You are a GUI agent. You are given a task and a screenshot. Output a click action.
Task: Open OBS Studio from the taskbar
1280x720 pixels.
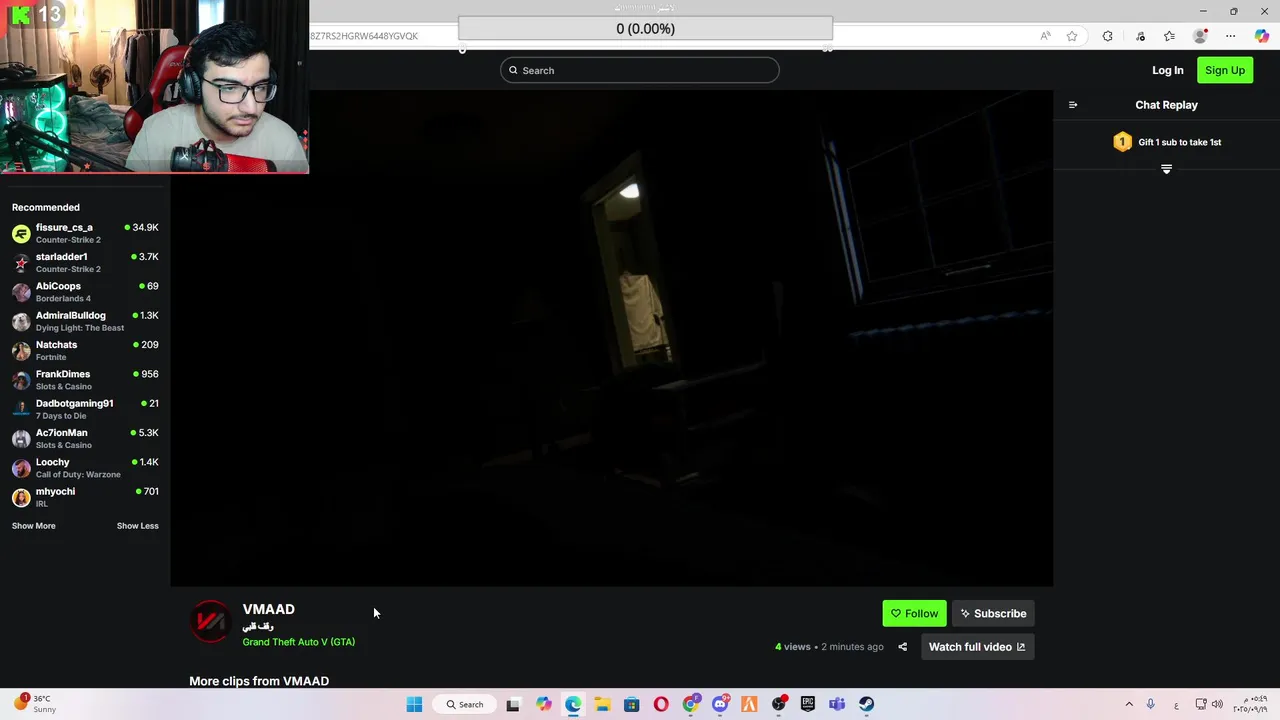[779, 704]
